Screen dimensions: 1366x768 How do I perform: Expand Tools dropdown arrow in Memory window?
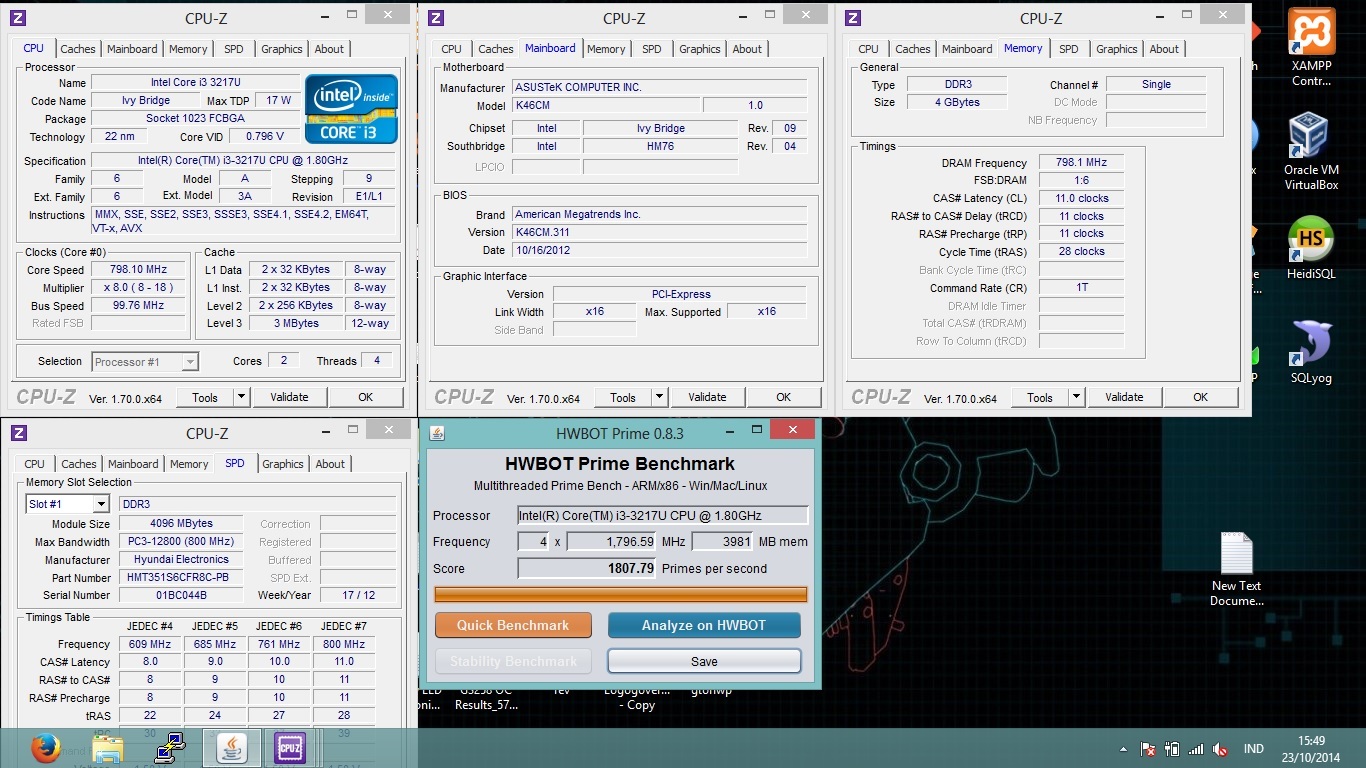pyautogui.click(x=1076, y=397)
